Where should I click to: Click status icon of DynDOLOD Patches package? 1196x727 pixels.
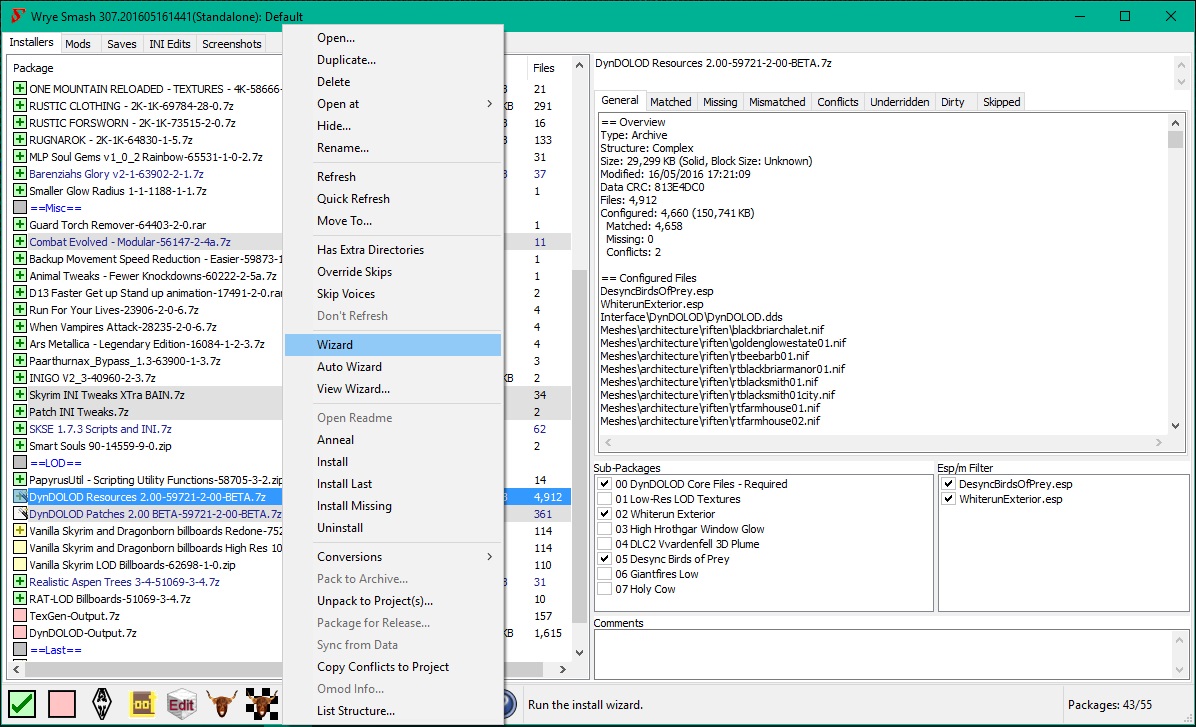click(x=20, y=513)
